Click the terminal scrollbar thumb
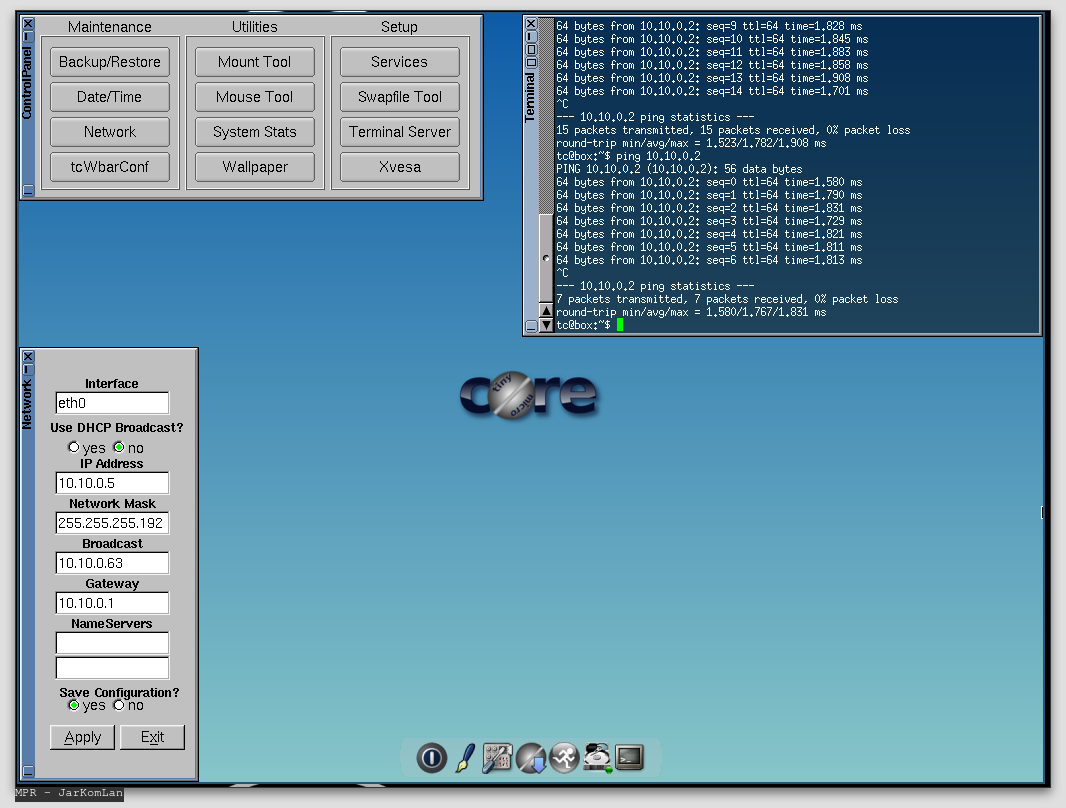 545,257
